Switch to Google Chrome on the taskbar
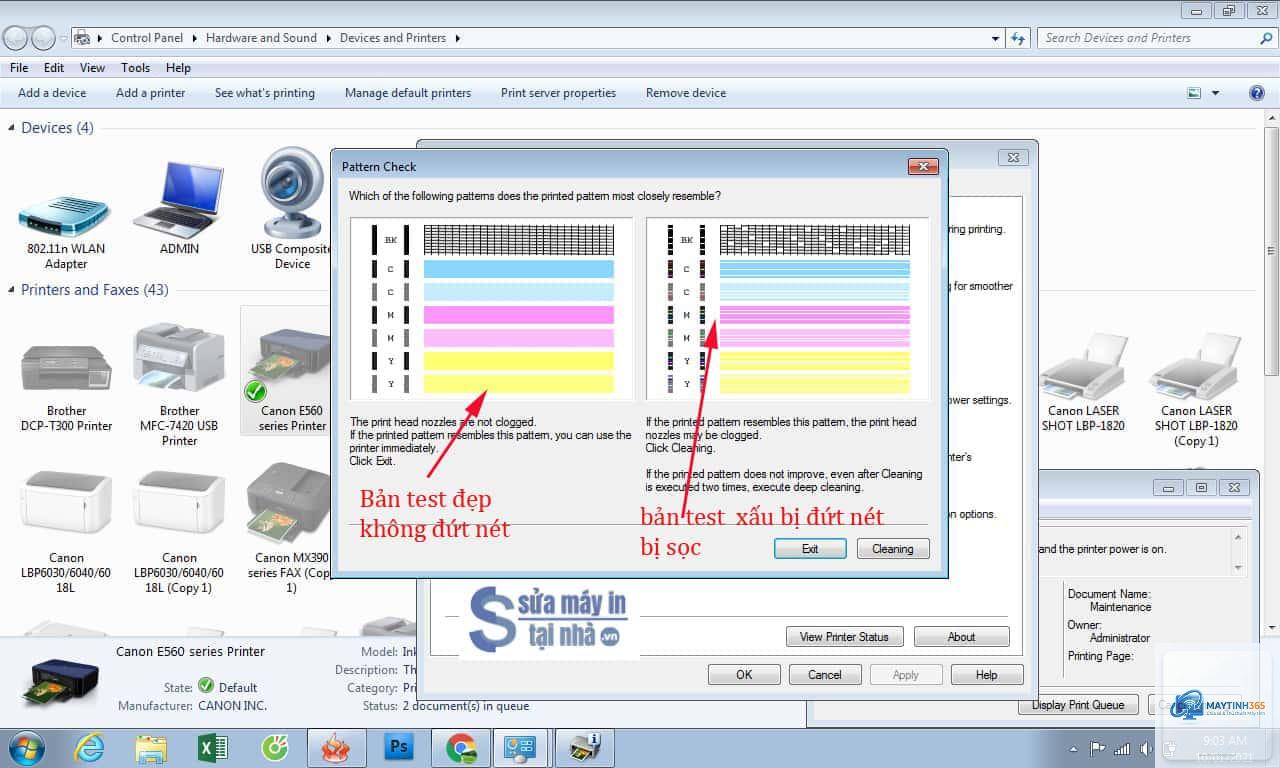1280x768 pixels. point(461,748)
